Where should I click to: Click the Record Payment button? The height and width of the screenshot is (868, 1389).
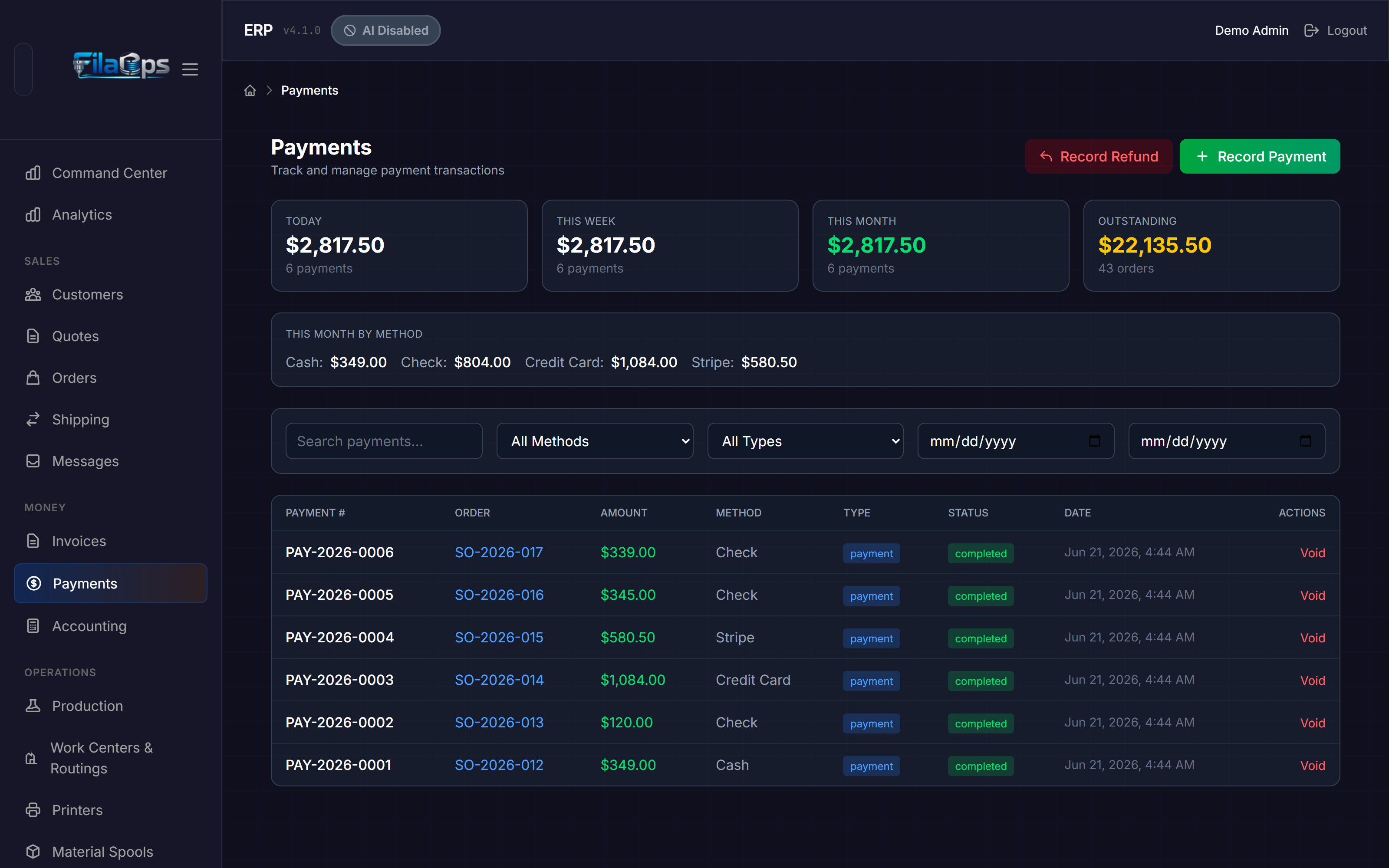pos(1260,156)
